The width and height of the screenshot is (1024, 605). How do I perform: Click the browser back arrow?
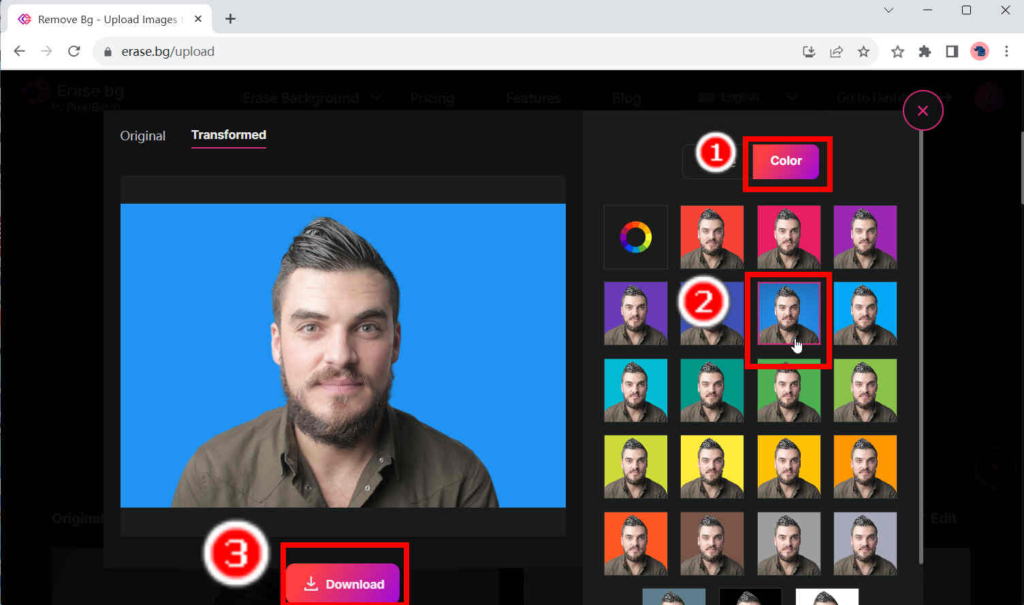[20, 51]
